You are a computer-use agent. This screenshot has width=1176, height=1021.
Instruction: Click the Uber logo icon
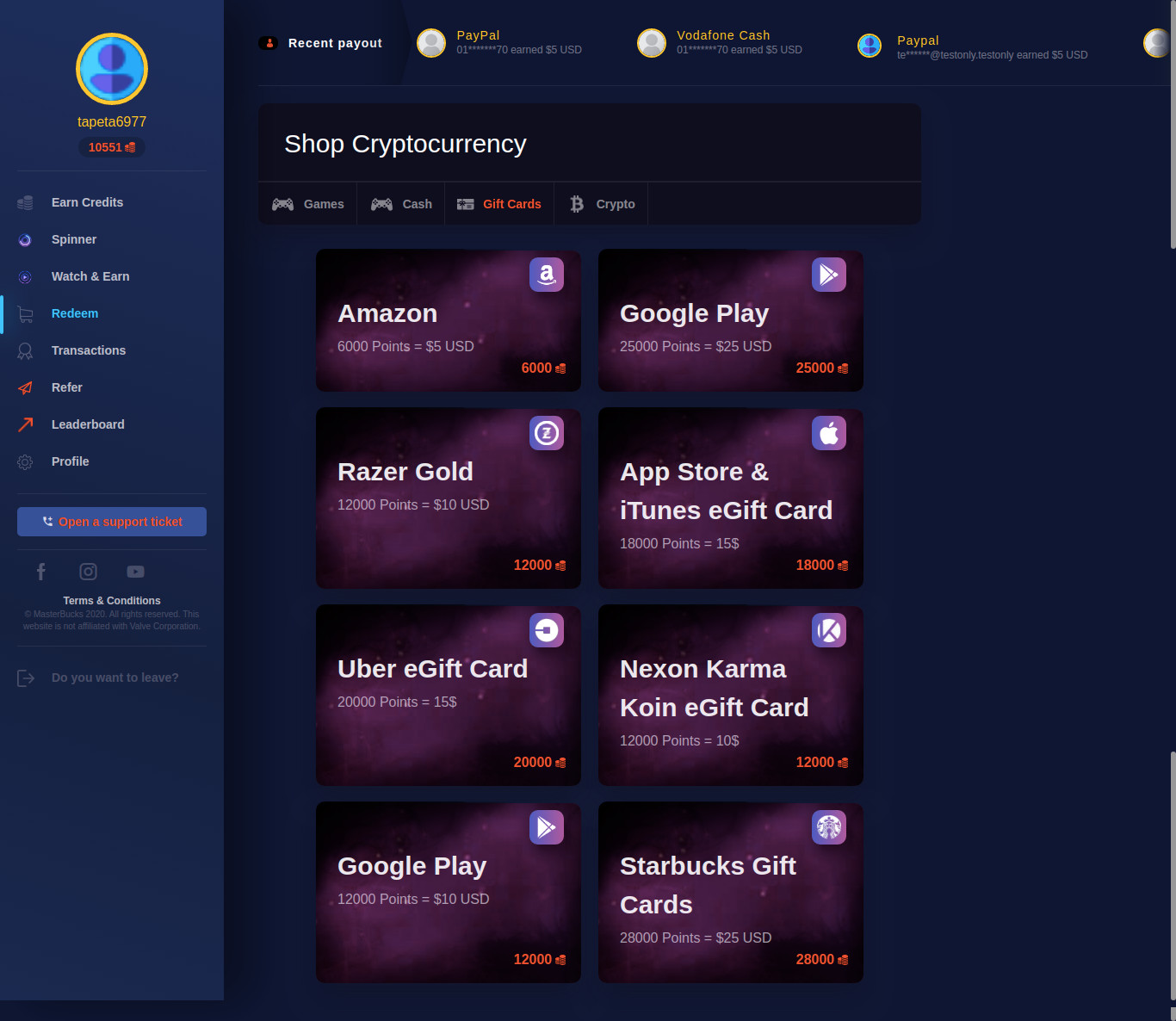point(547,630)
